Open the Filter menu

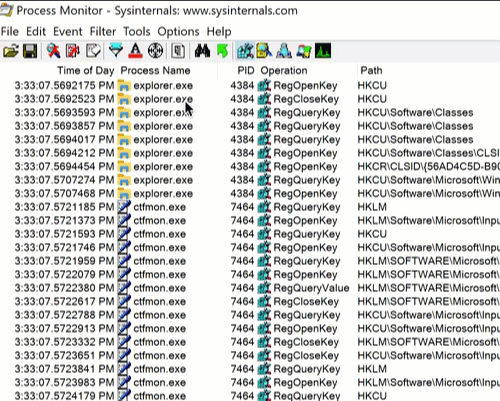coord(103,32)
